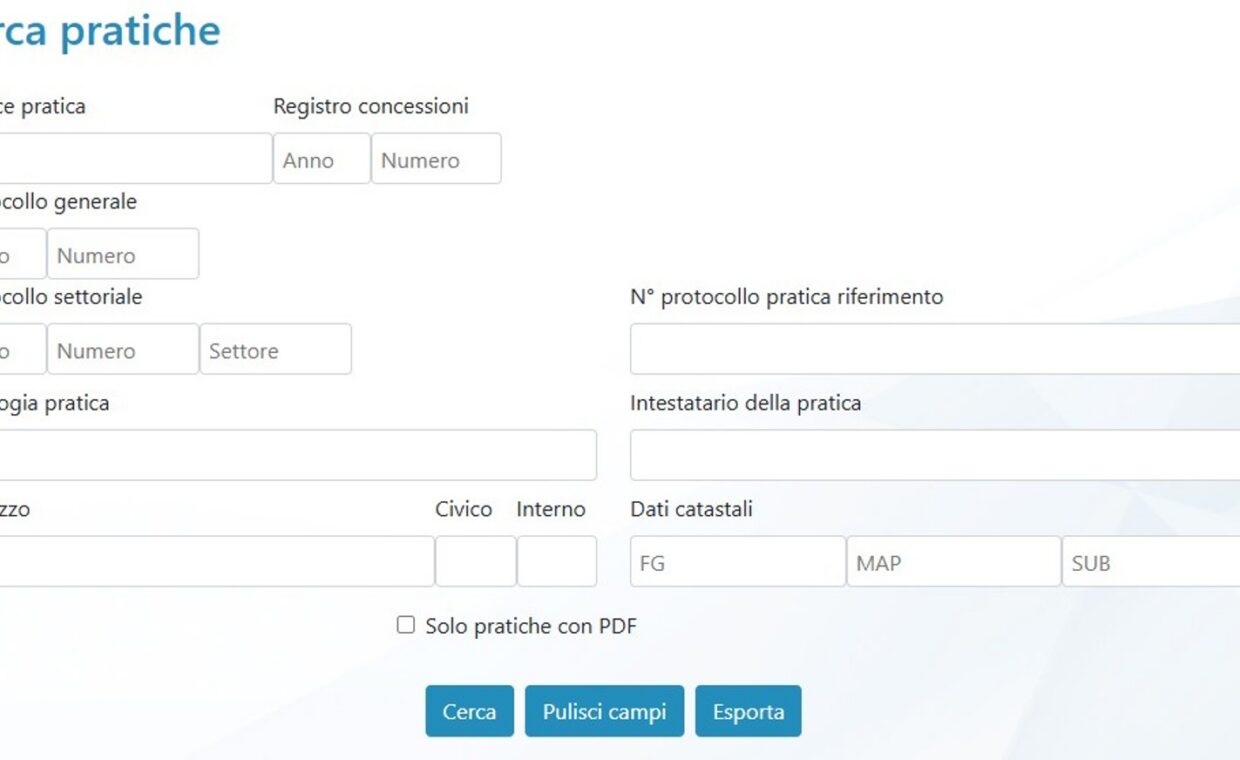Viewport: 1240px width, 760px height.
Task: Select the Anno field under Registro concessioni
Action: point(321,158)
